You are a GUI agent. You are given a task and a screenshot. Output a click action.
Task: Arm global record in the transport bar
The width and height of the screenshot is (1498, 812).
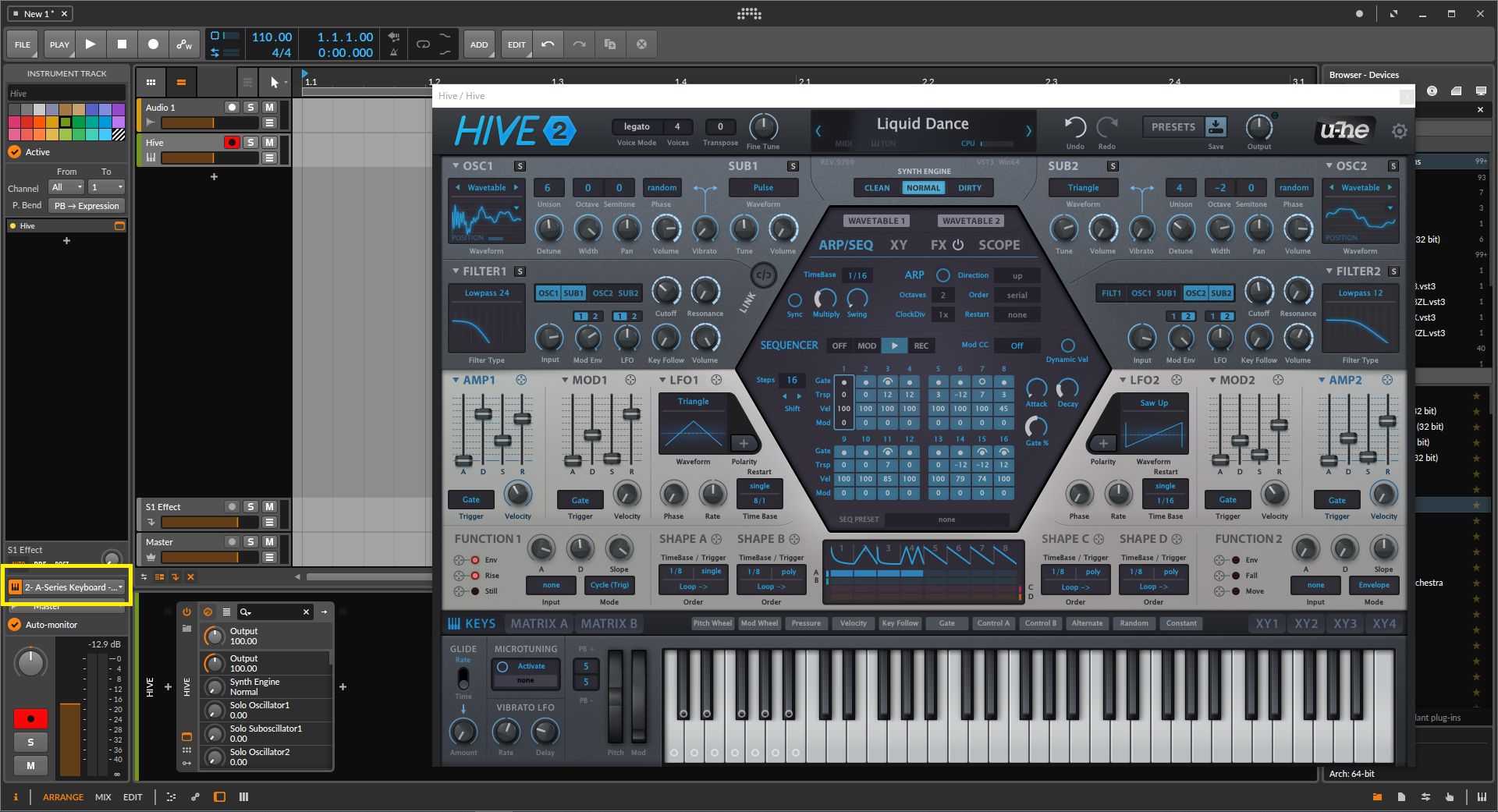tap(153, 44)
